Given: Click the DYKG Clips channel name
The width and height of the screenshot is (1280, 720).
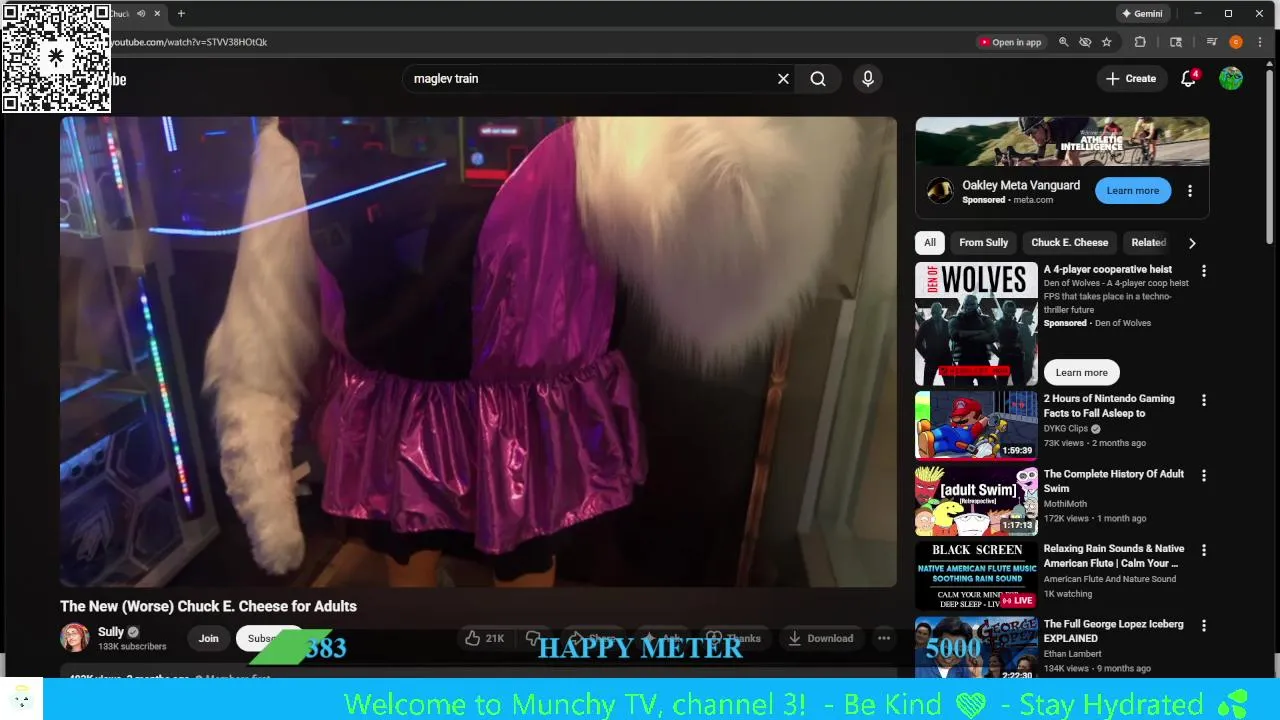Looking at the screenshot, I should coord(1067,429).
